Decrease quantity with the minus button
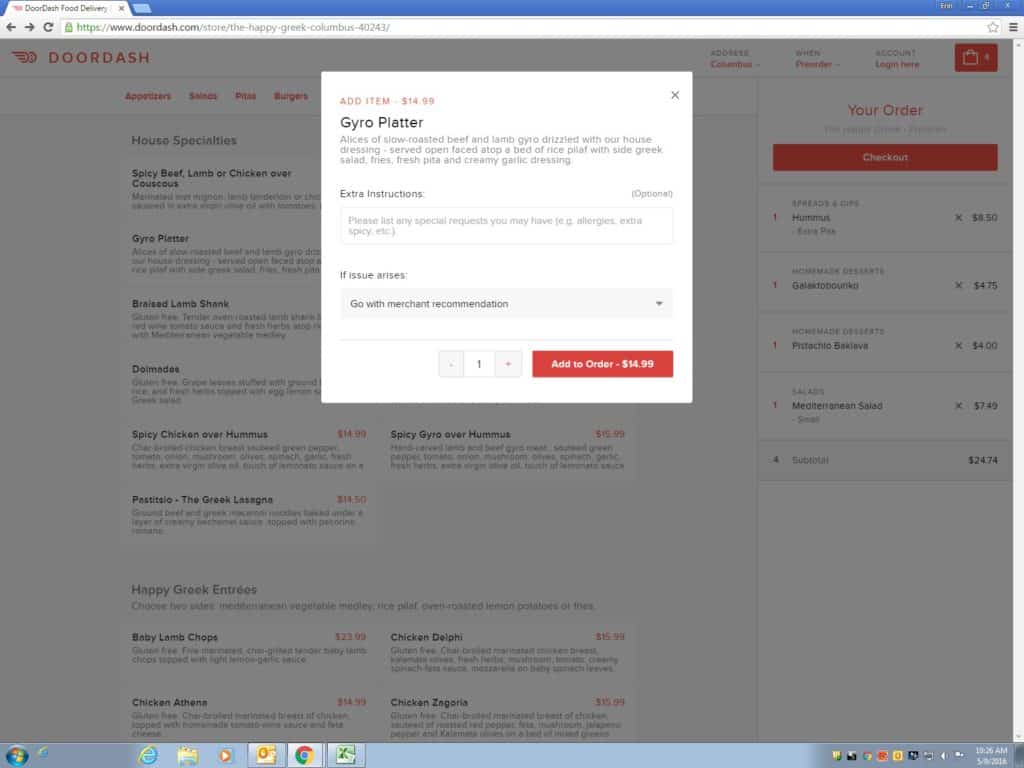This screenshot has height=768, width=1024. click(451, 364)
